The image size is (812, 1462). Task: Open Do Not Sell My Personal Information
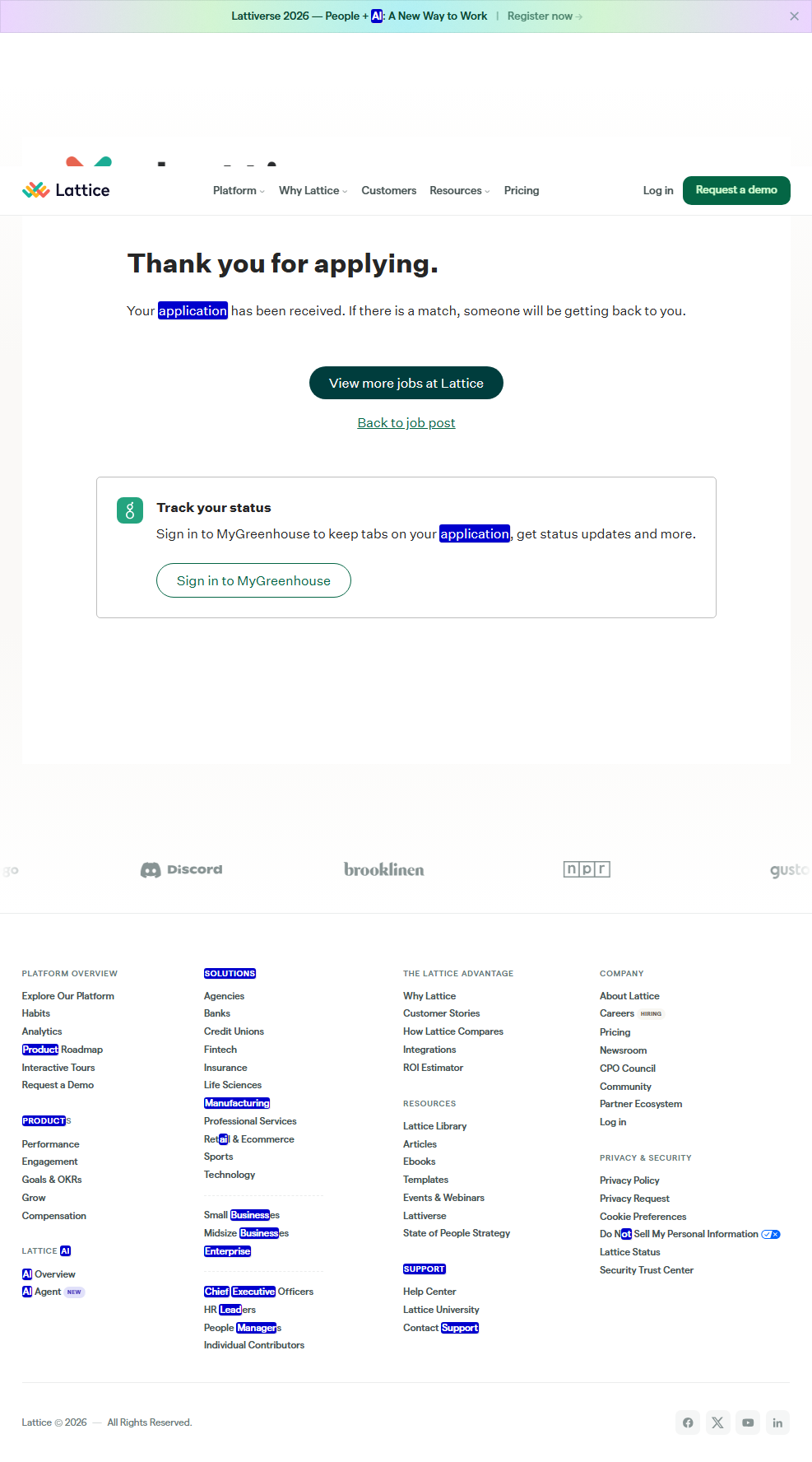pos(679,1234)
